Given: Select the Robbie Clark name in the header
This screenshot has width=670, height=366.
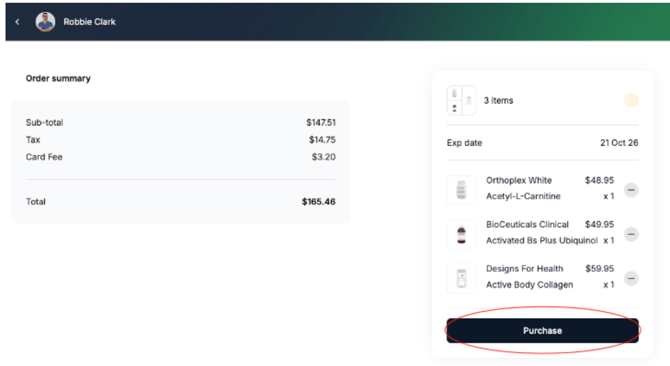Looking at the screenshot, I should [x=89, y=22].
